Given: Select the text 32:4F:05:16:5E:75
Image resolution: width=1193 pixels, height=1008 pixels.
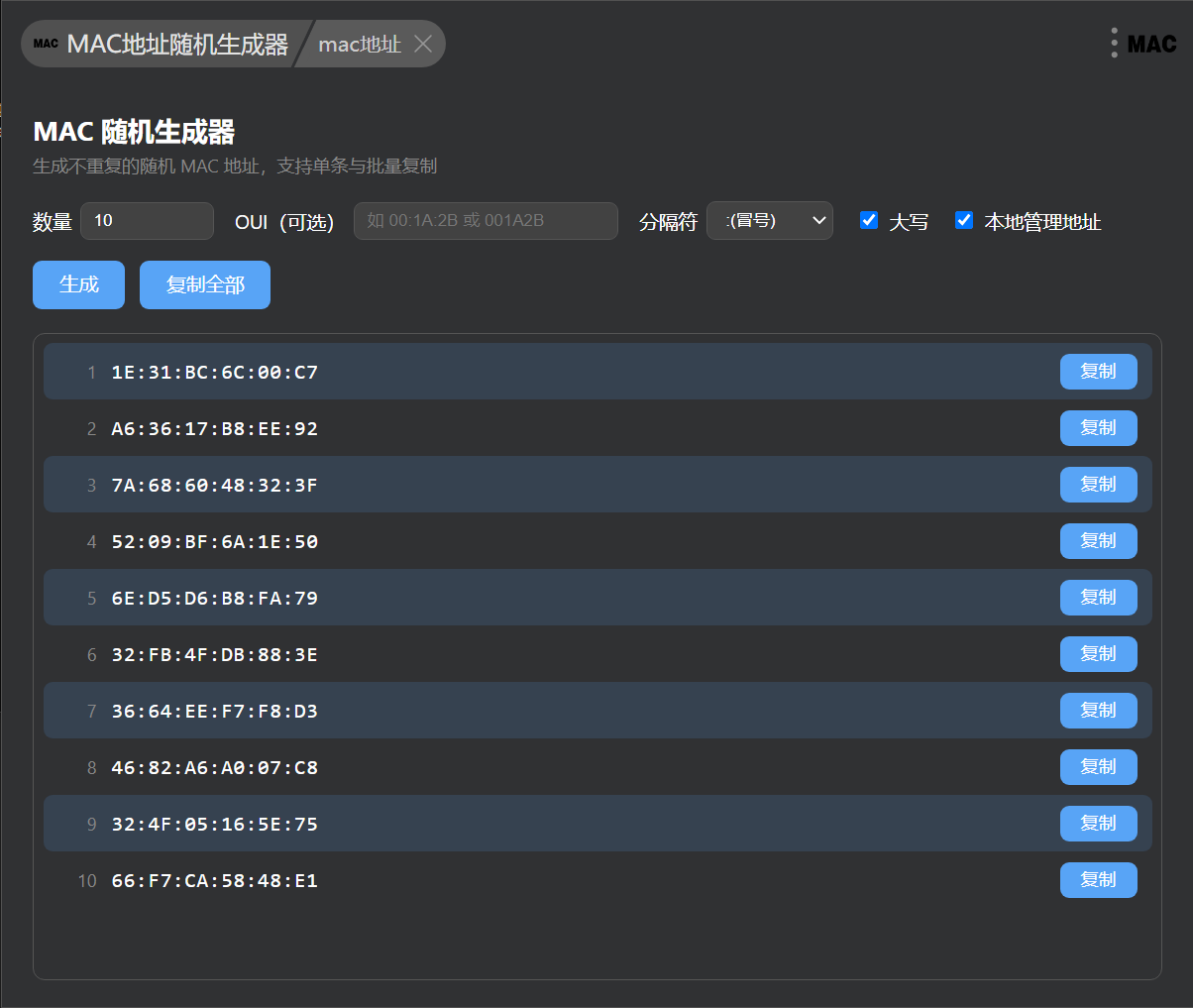Looking at the screenshot, I should (215, 825).
